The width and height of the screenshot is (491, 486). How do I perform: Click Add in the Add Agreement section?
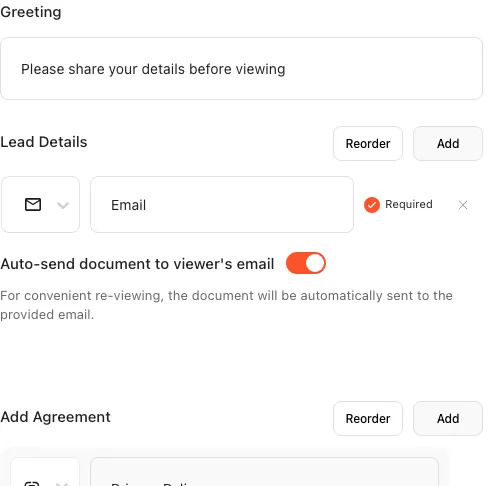(448, 418)
